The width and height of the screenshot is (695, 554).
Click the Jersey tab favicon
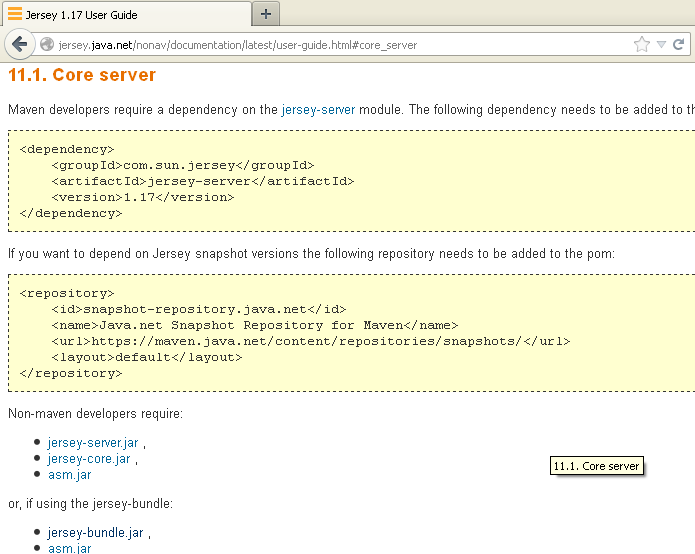[x=15, y=15]
